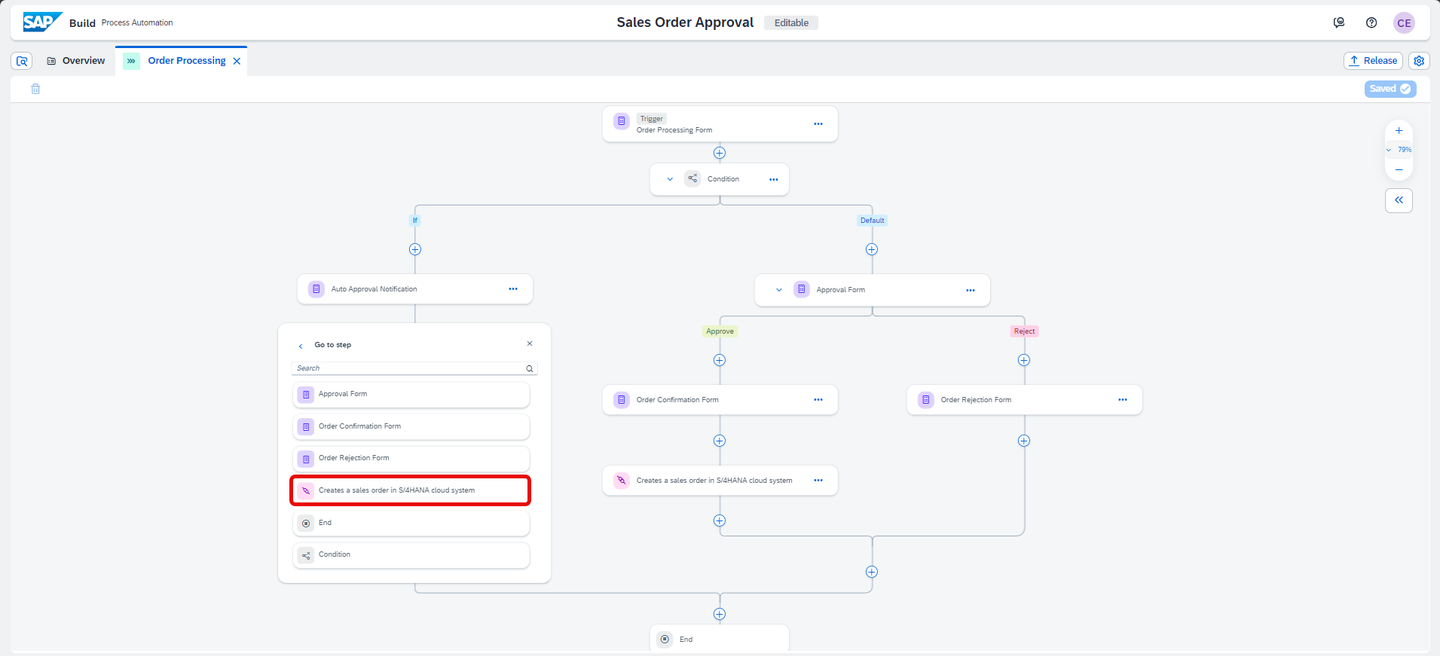Click the search artifacts icon left of Overview

(x=22, y=61)
